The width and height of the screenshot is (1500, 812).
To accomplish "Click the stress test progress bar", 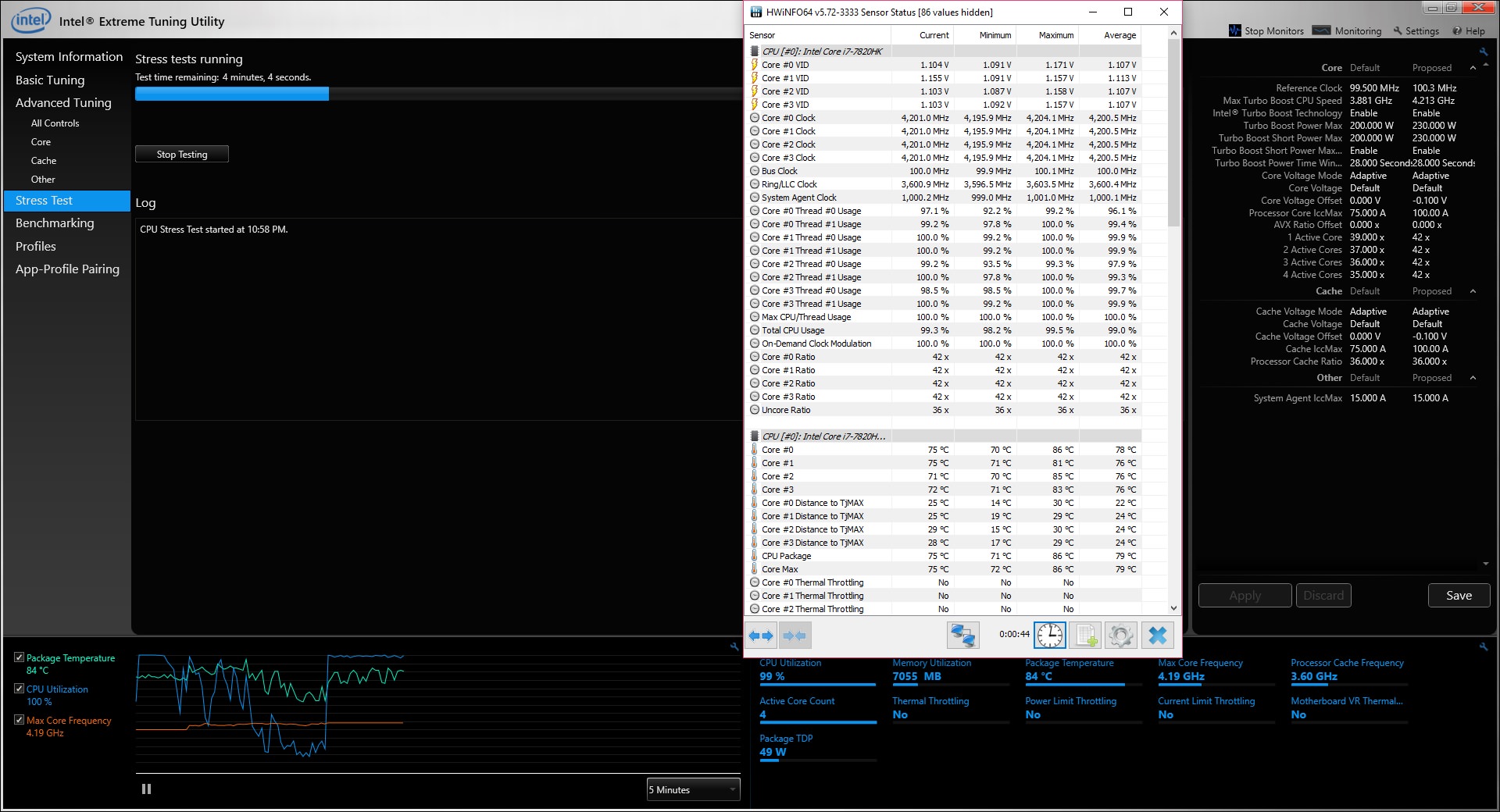I will coord(437,94).
